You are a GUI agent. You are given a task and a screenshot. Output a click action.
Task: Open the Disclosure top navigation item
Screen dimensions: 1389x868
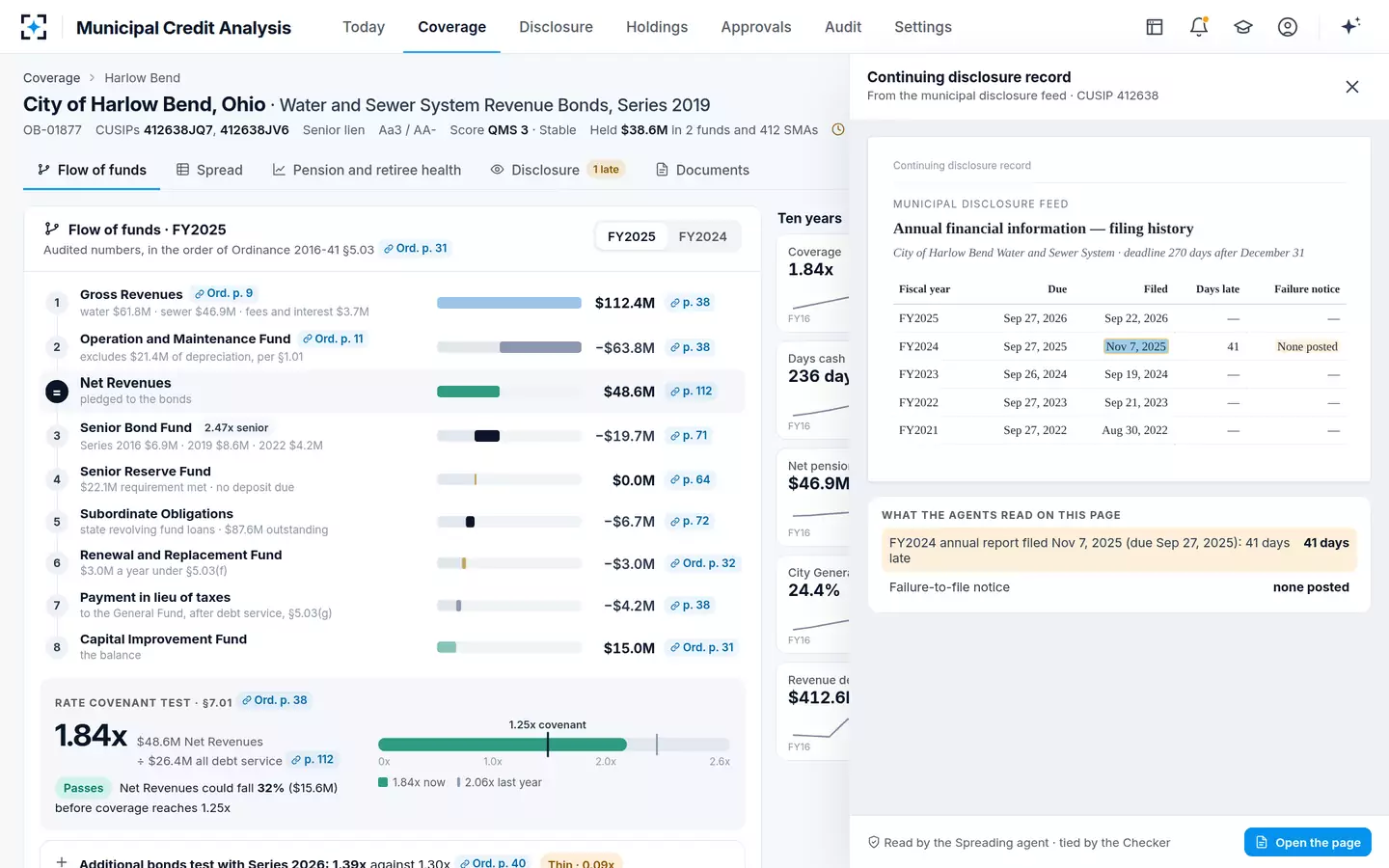pos(556,27)
